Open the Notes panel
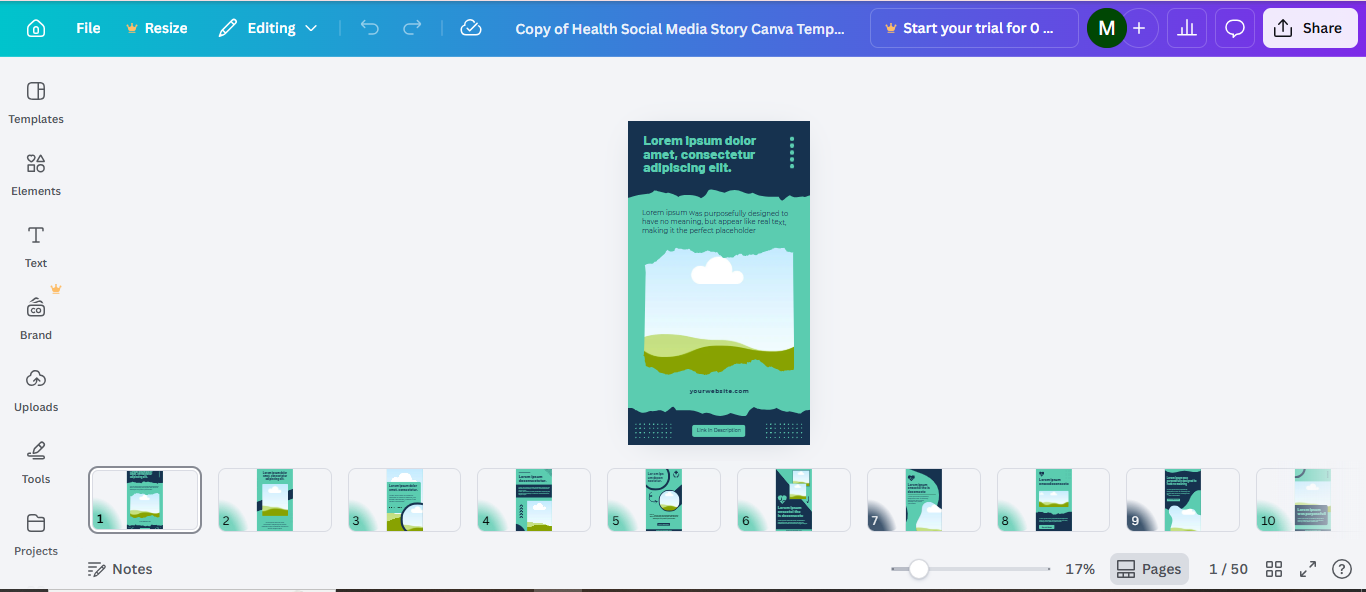This screenshot has height=592, width=1366. pos(120,569)
